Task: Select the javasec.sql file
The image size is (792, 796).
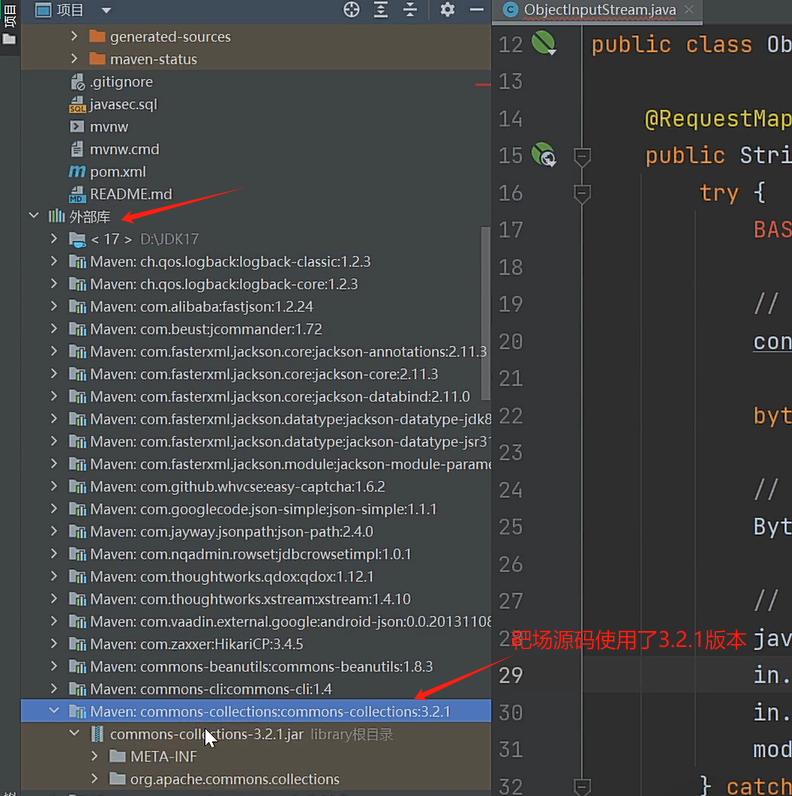Action: [x=123, y=104]
